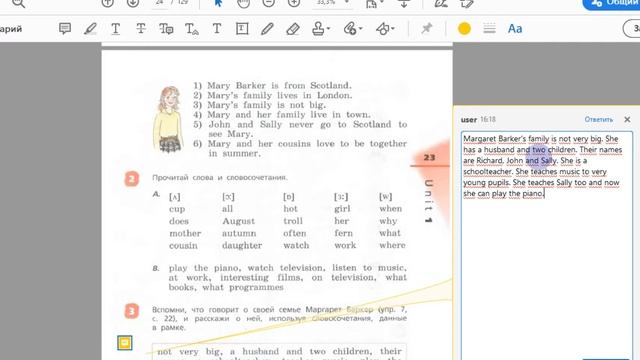Image resolution: width=640 pixels, height=360 pixels.
Task: Click the word 'daughter' in the table
Action: (x=242, y=246)
